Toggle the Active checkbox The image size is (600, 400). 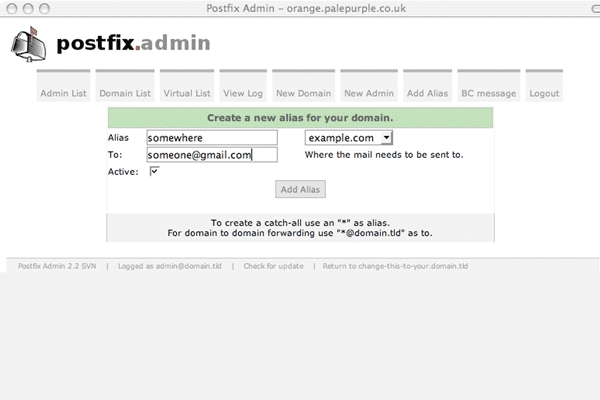pyautogui.click(x=154, y=171)
